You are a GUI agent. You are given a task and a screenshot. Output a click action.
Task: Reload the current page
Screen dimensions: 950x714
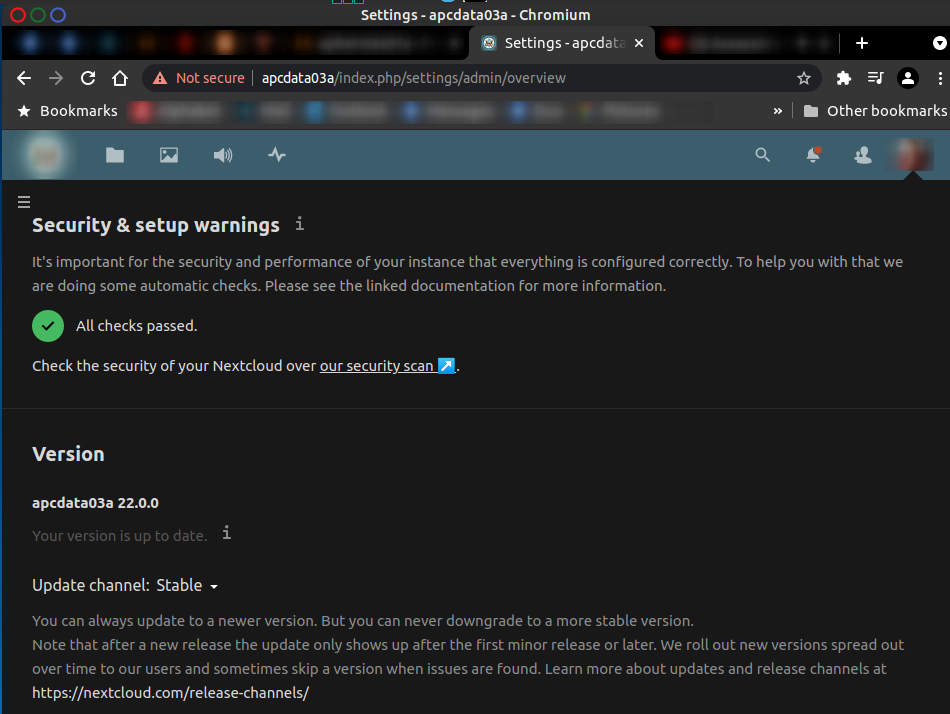click(x=88, y=78)
